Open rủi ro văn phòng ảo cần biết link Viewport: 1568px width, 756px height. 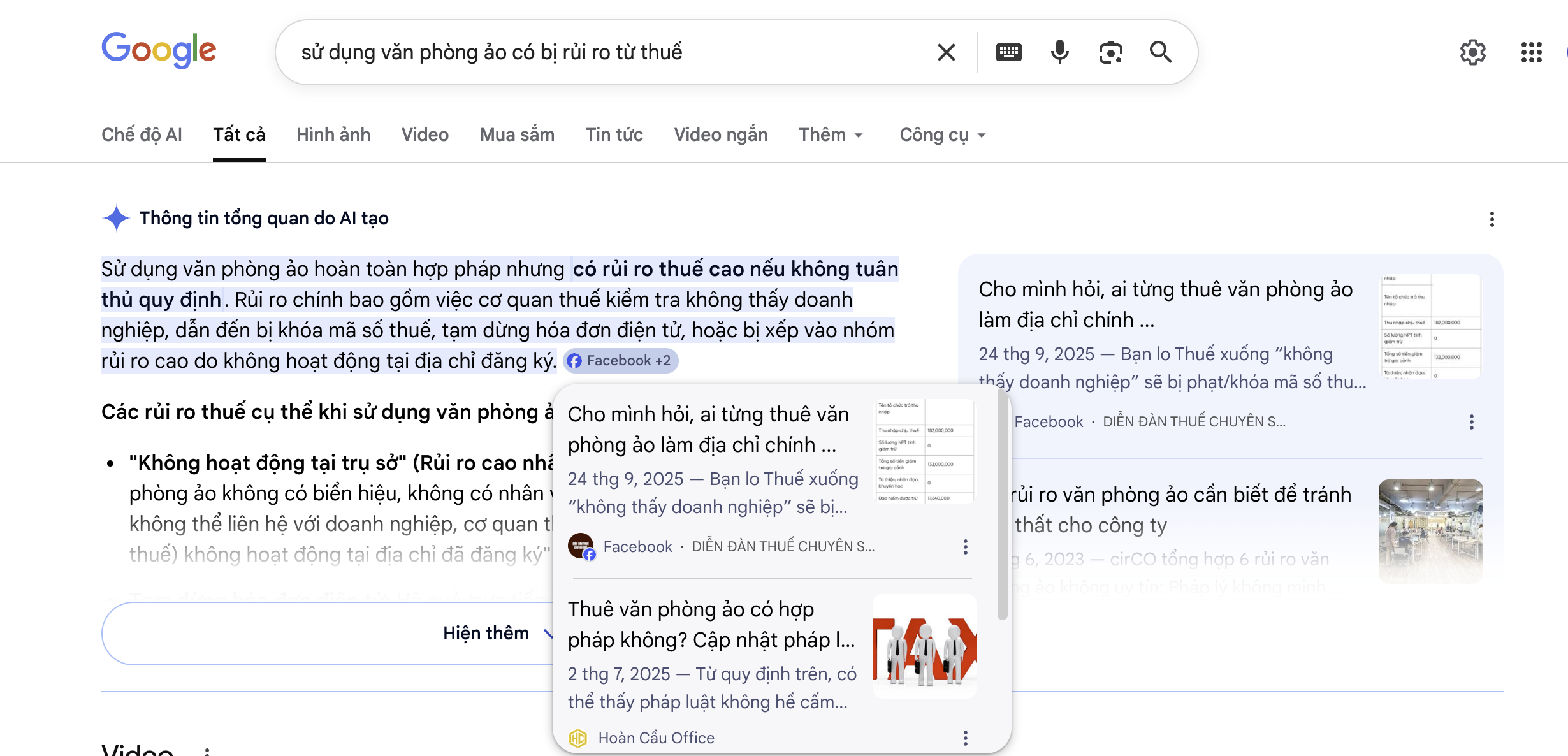tap(1181, 510)
